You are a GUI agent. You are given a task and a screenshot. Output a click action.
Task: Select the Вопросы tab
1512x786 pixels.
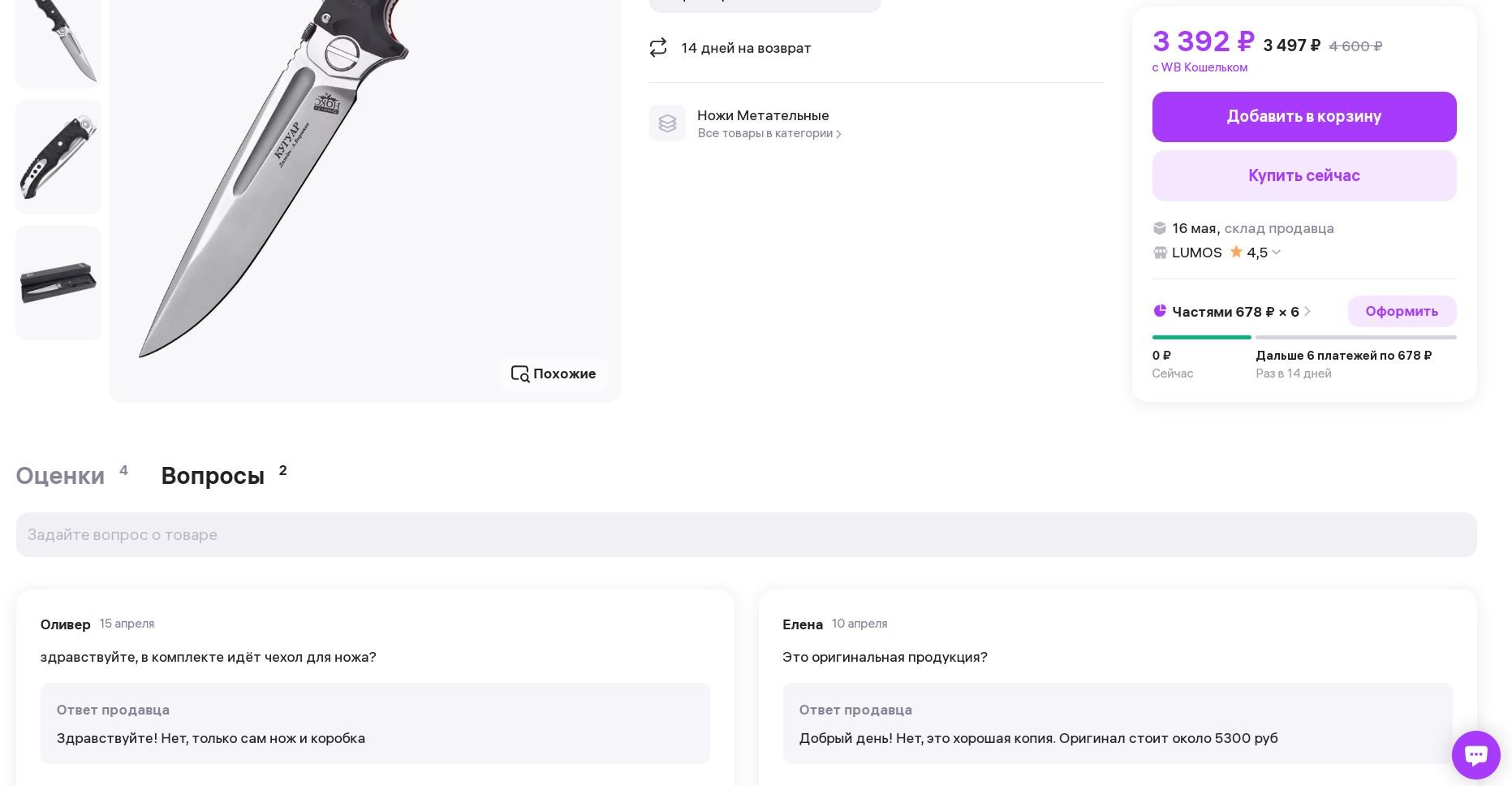pos(213,476)
